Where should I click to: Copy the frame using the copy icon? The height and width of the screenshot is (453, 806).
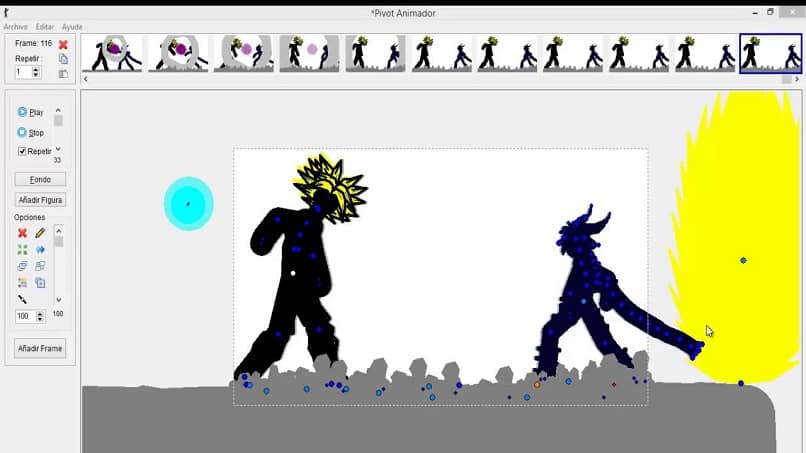click(63, 59)
